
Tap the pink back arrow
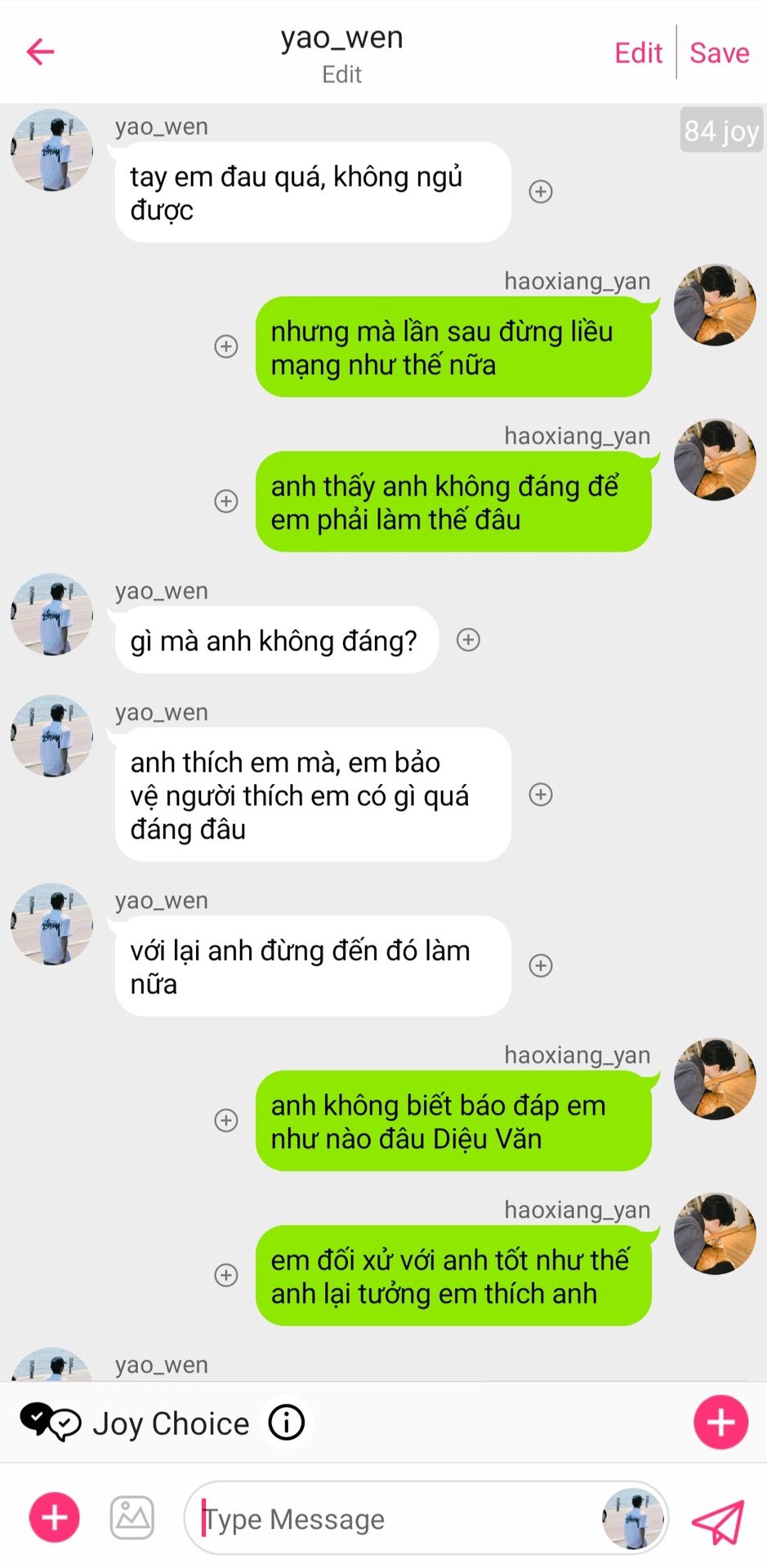pos(40,52)
